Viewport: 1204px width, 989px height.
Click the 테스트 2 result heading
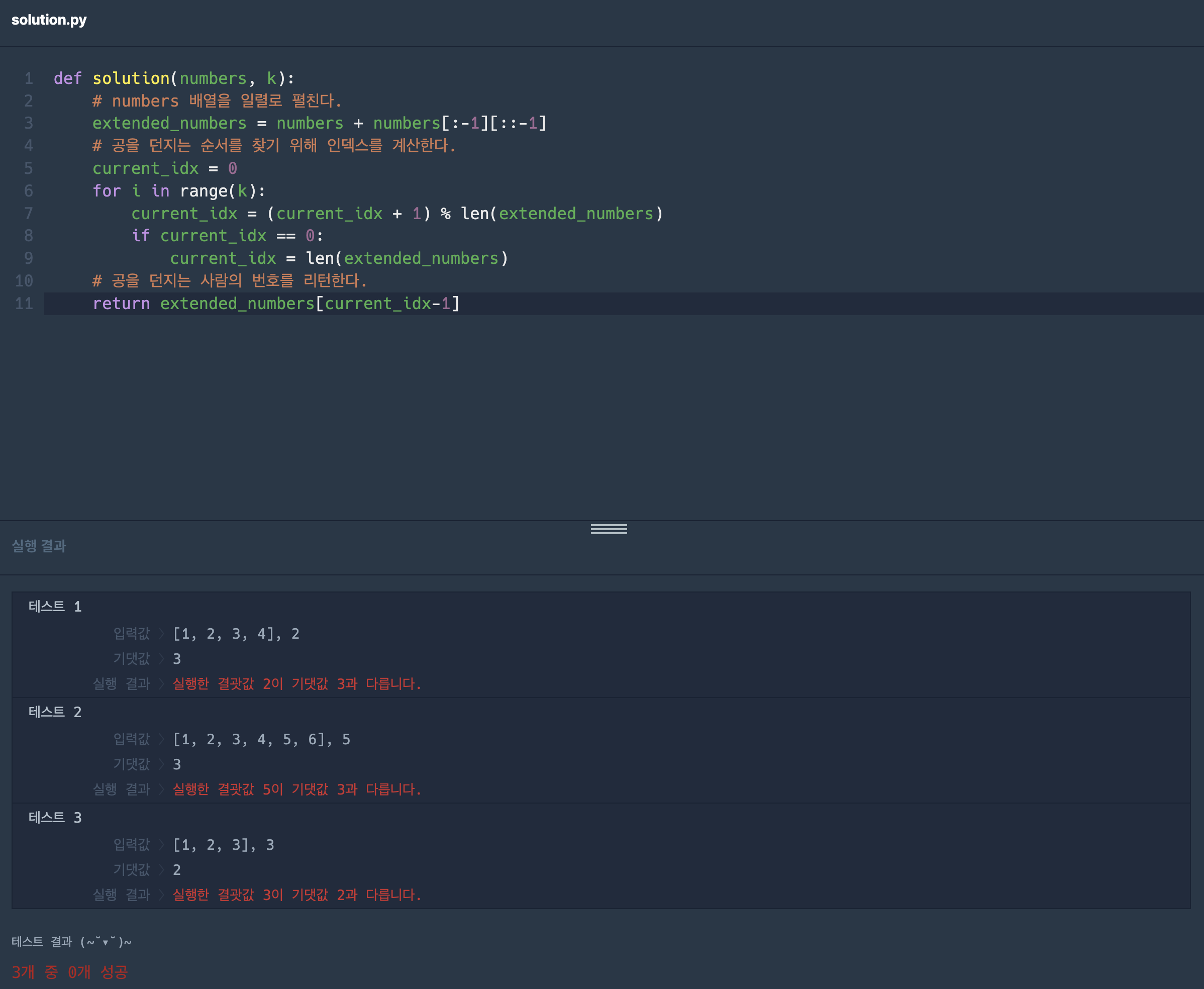[x=55, y=712]
